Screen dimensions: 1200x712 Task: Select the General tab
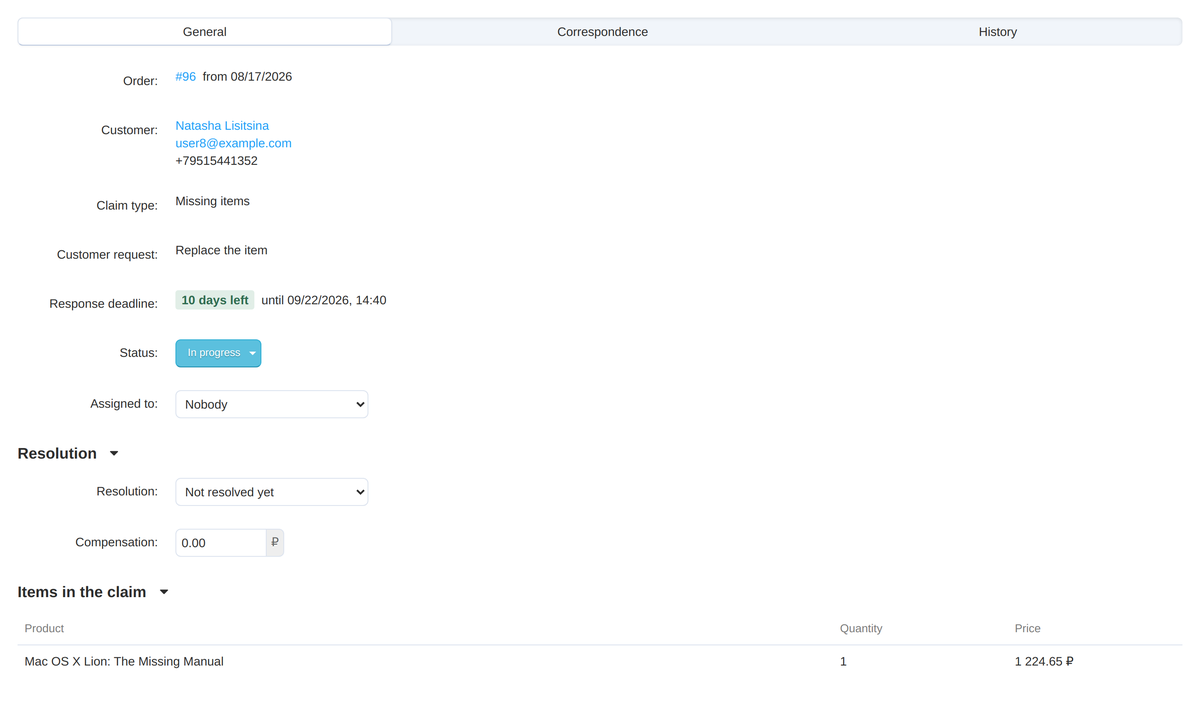coord(204,32)
